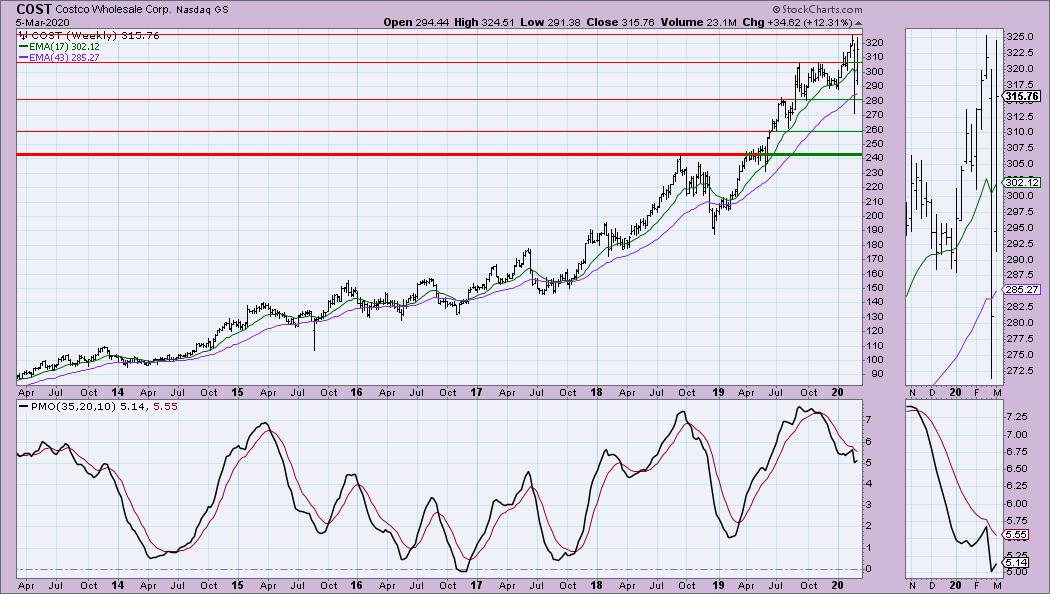Screen dimensions: 1050x594
Task: Click the boxed 5.55 PMO signal tag
Action: [x=1017, y=535]
